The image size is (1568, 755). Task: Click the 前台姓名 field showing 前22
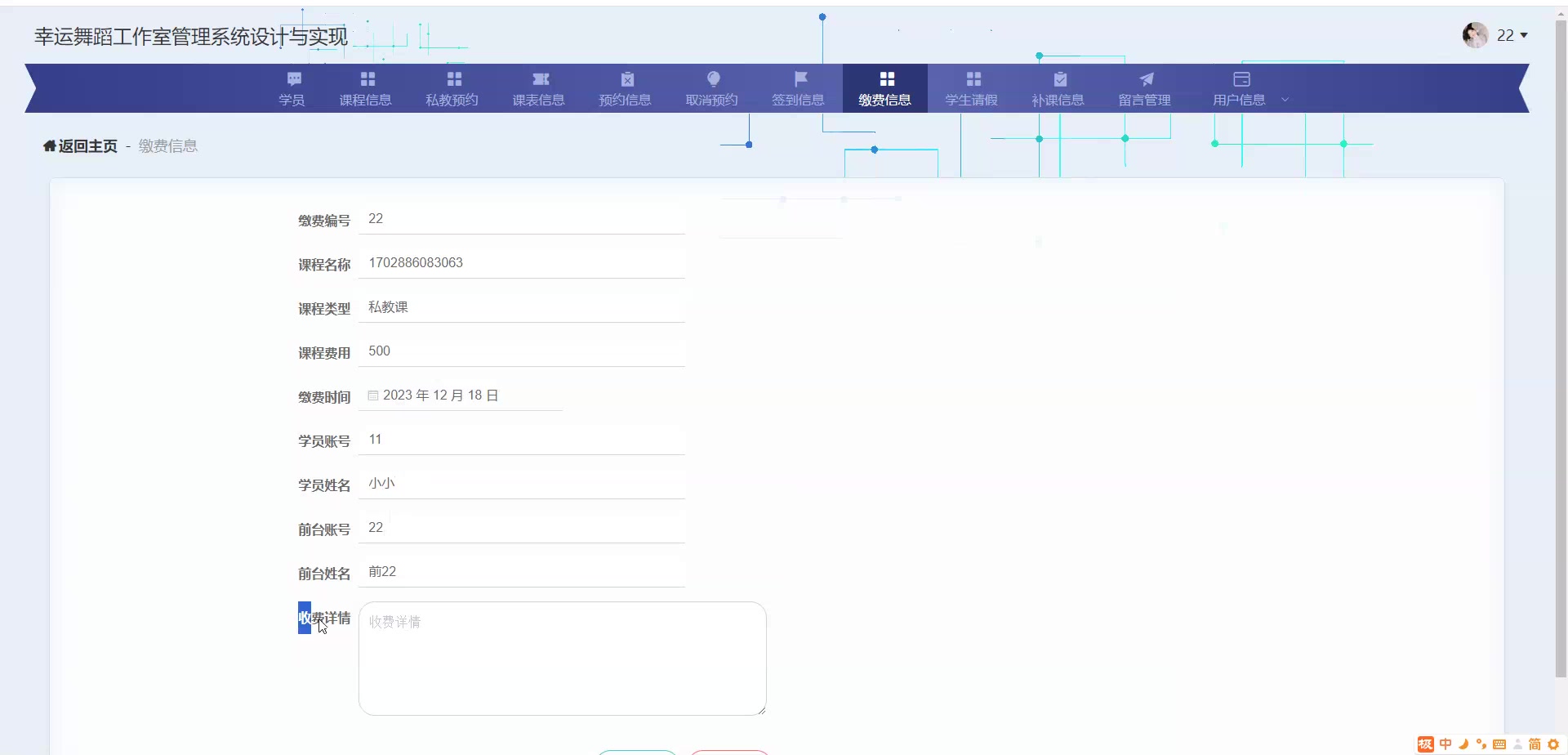(522, 572)
